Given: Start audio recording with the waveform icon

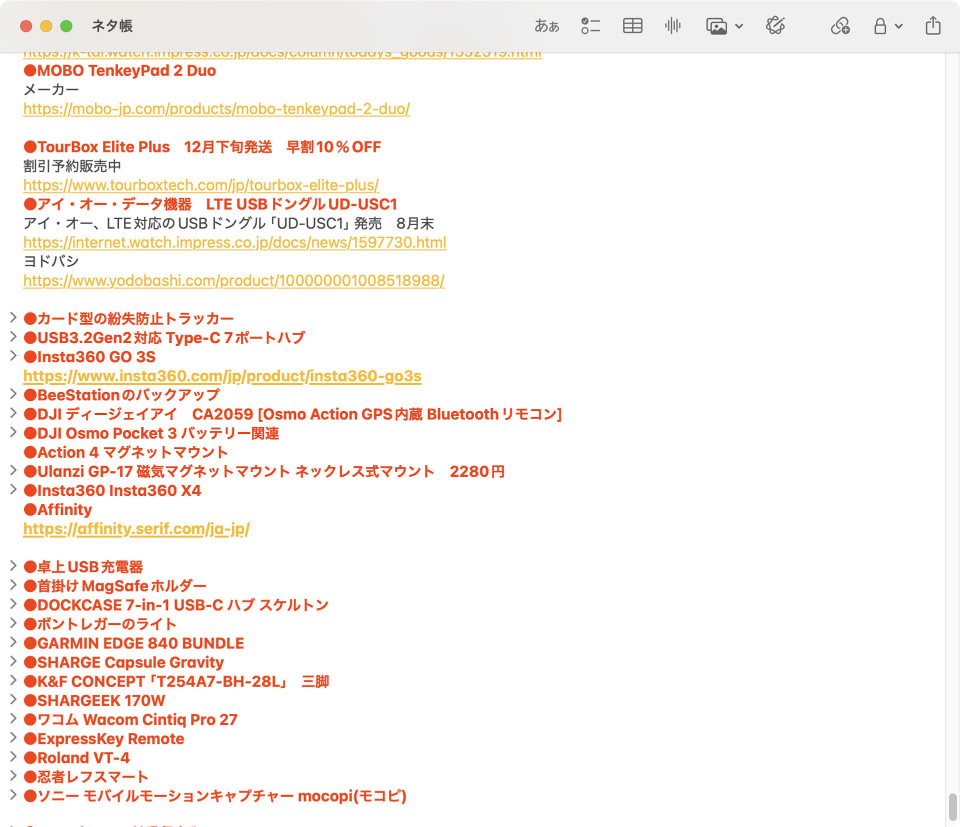Looking at the screenshot, I should point(673,26).
